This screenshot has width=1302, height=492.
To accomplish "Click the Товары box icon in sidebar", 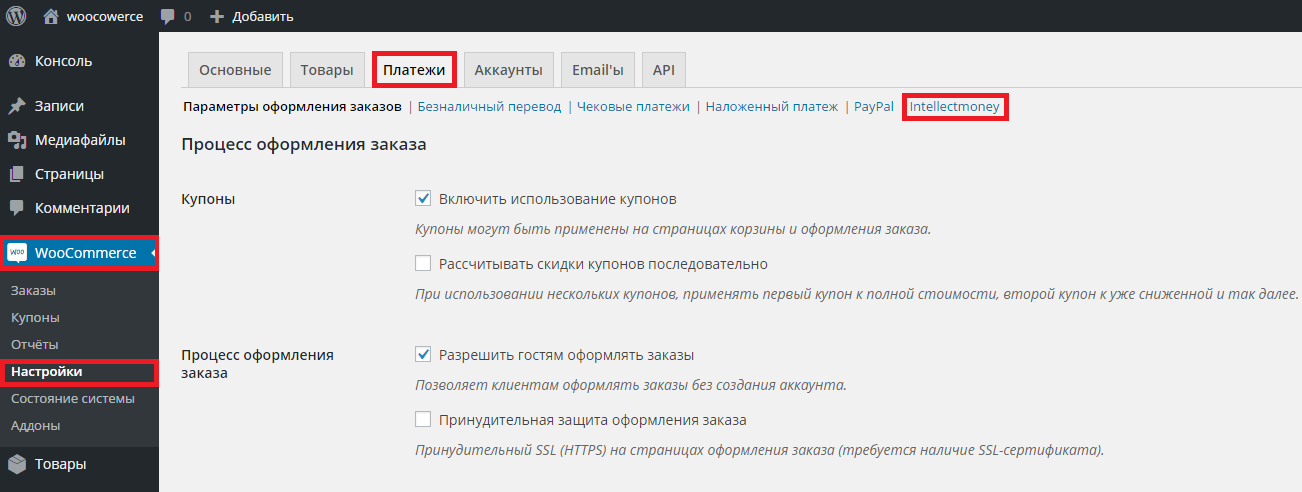I will pos(17,464).
